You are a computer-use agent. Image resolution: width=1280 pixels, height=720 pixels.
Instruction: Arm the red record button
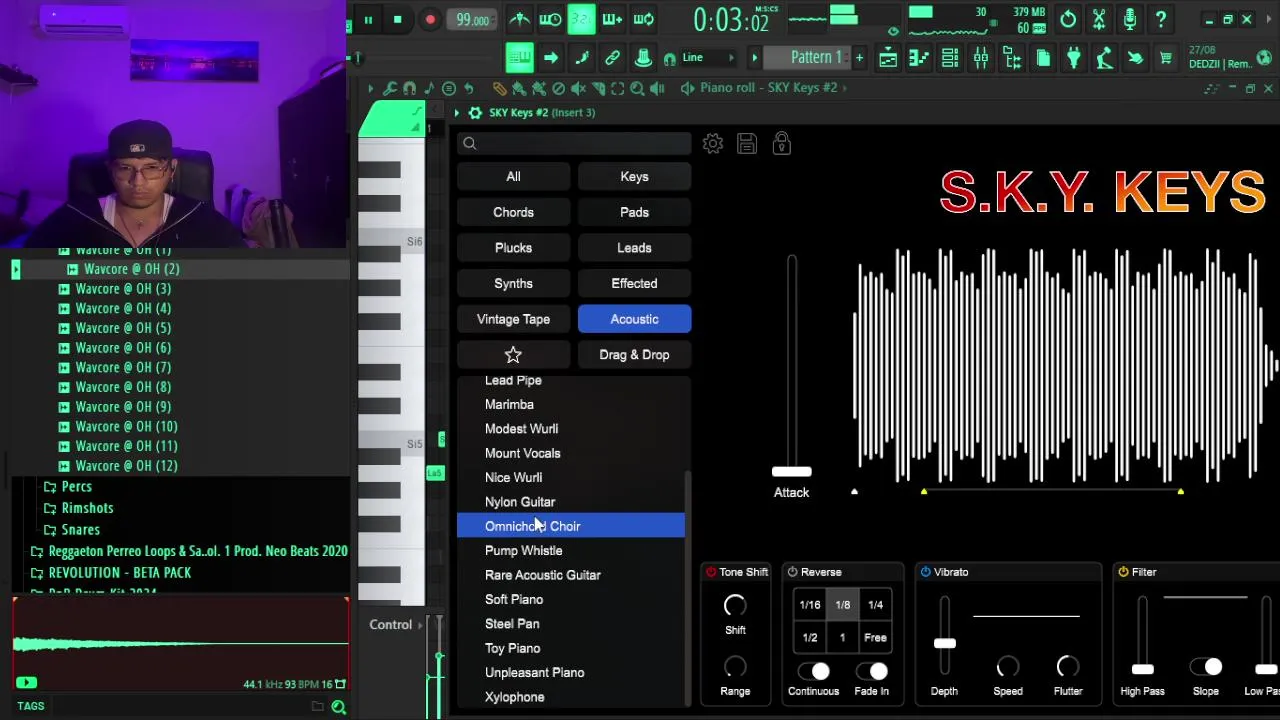click(x=430, y=20)
